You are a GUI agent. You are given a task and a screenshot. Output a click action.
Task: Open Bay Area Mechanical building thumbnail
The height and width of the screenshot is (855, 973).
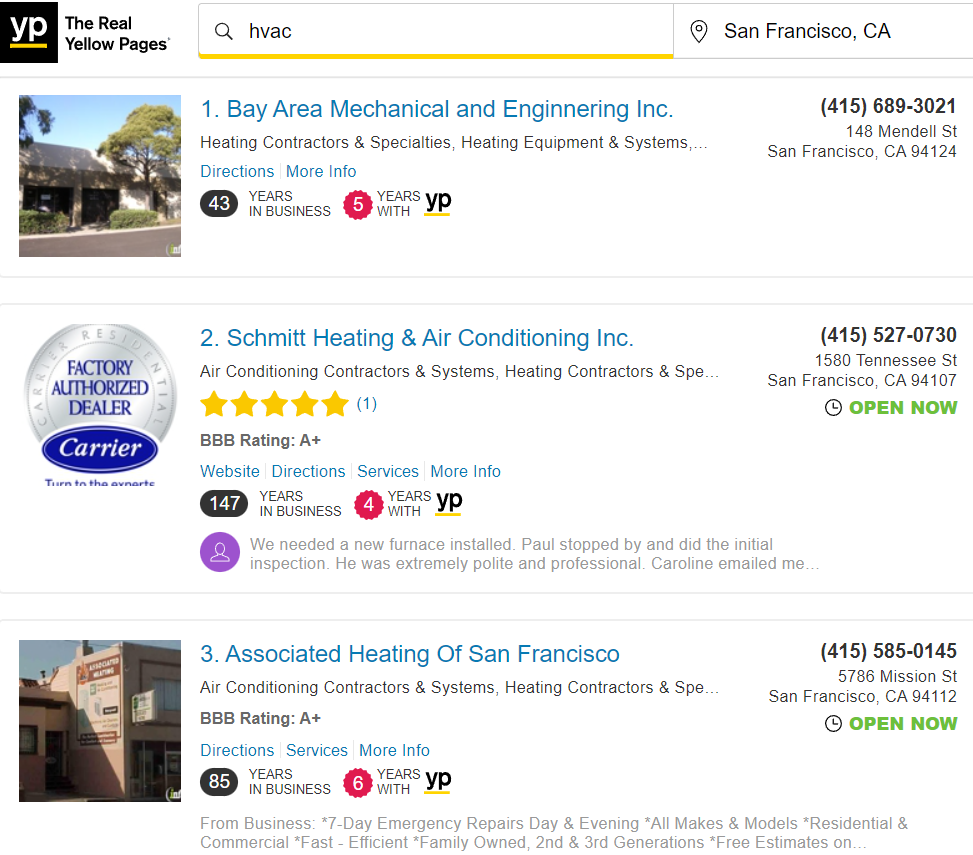(x=100, y=176)
